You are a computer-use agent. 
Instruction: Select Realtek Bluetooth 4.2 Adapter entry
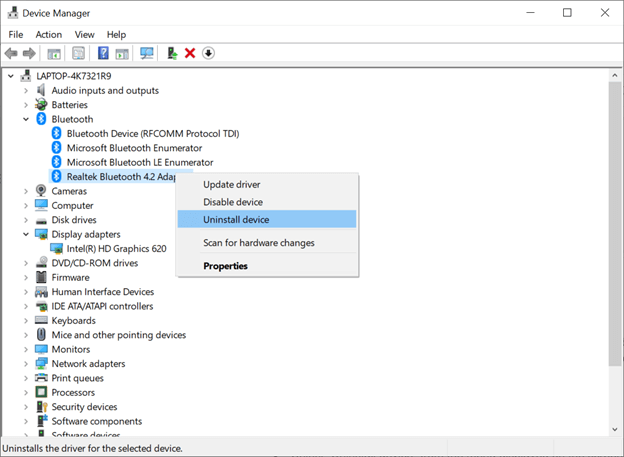pos(121,176)
